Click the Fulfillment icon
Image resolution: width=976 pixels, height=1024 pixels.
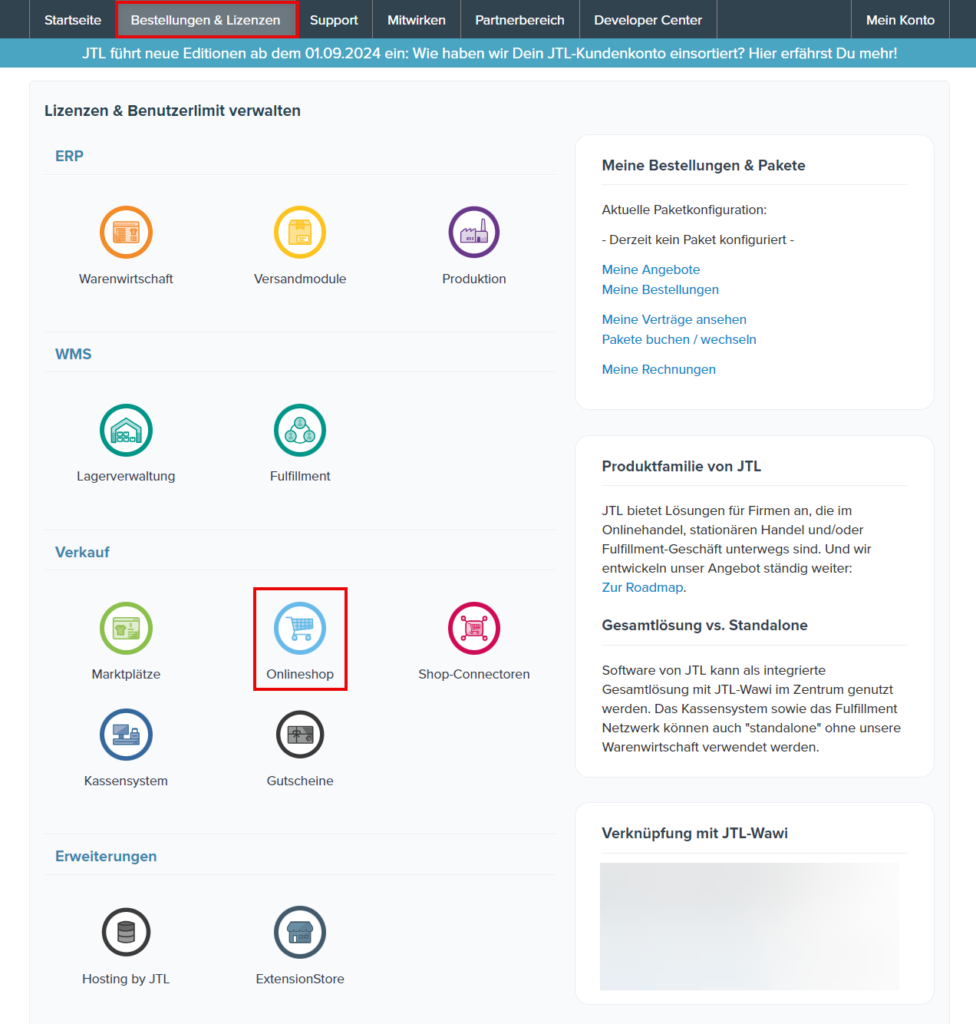pos(300,430)
